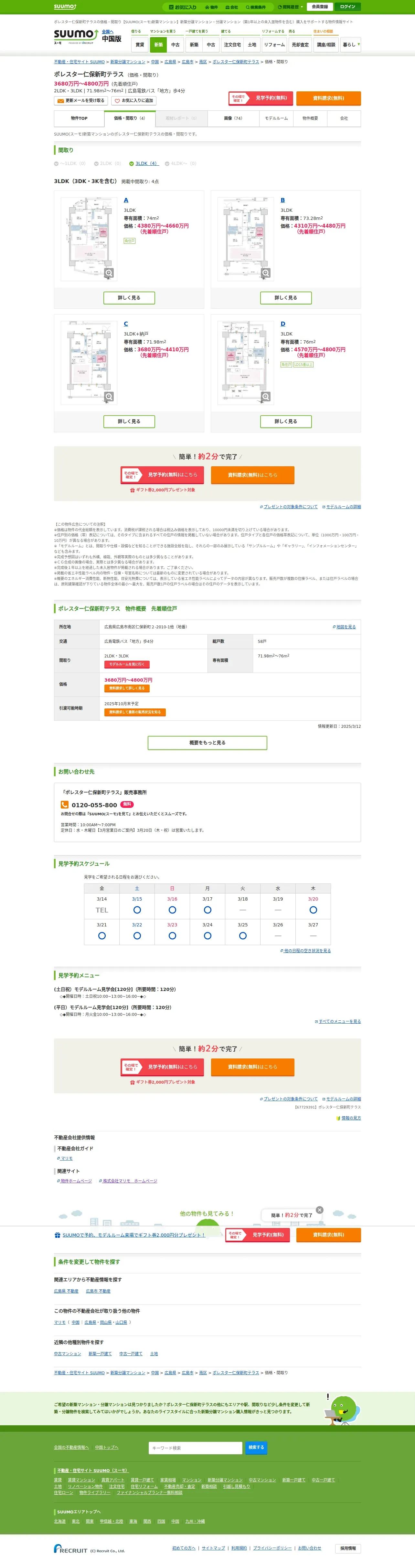Viewport: 415px width, 1568px height.
Task: Select the 3LDK (4) layout filter
Action: 144,163
